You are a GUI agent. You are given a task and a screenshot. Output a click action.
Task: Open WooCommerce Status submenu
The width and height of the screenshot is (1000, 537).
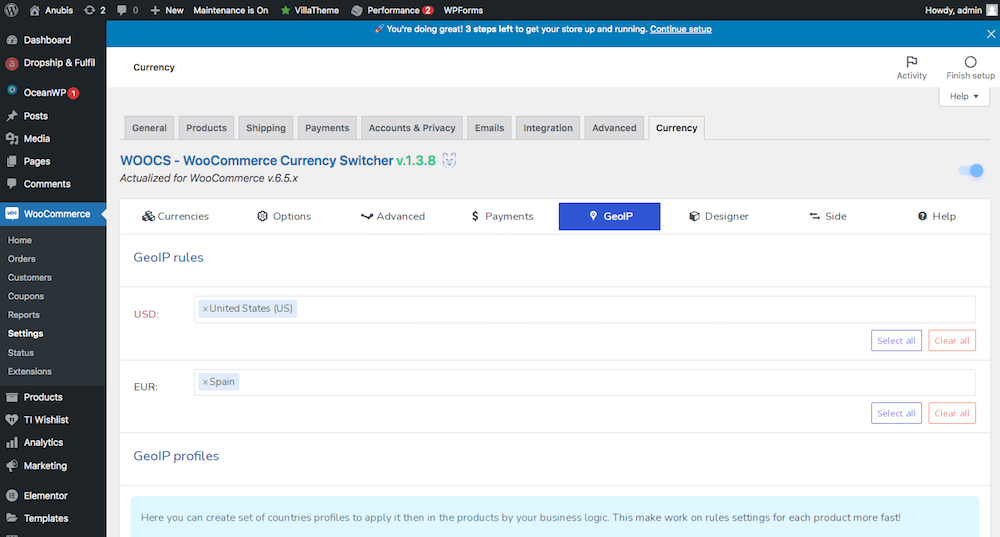[21, 353]
